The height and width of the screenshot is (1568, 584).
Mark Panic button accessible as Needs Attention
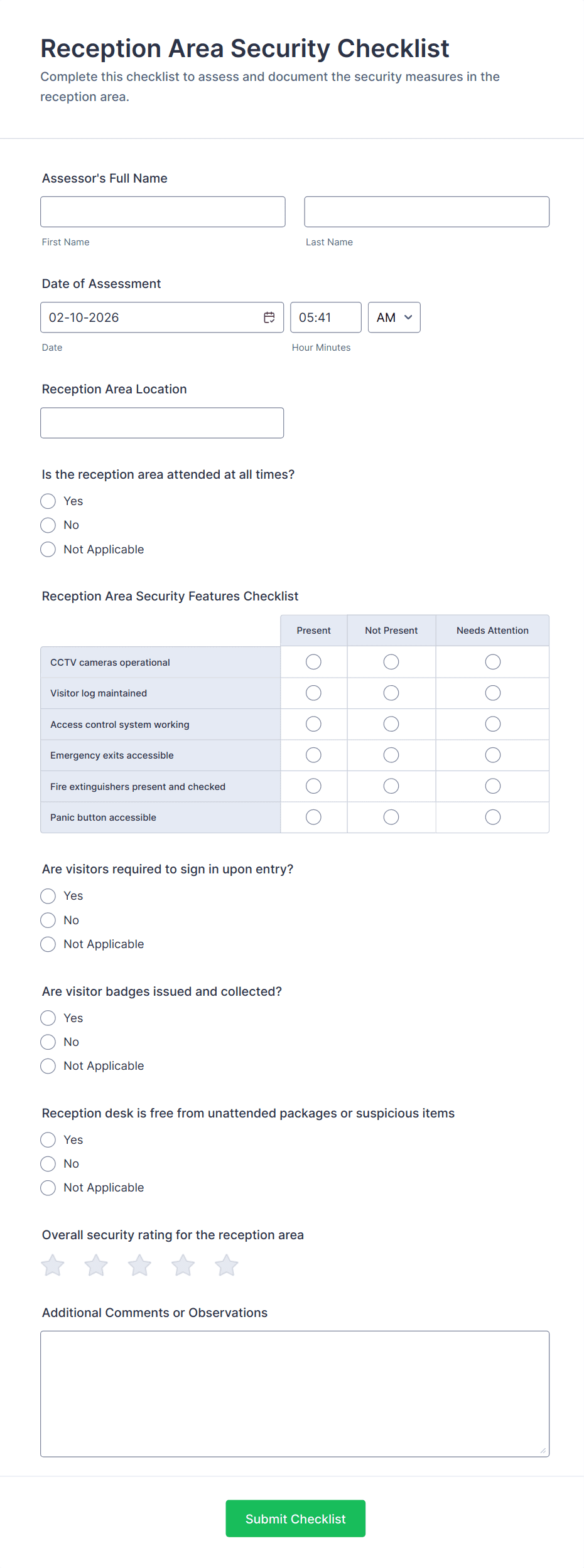coord(493,817)
